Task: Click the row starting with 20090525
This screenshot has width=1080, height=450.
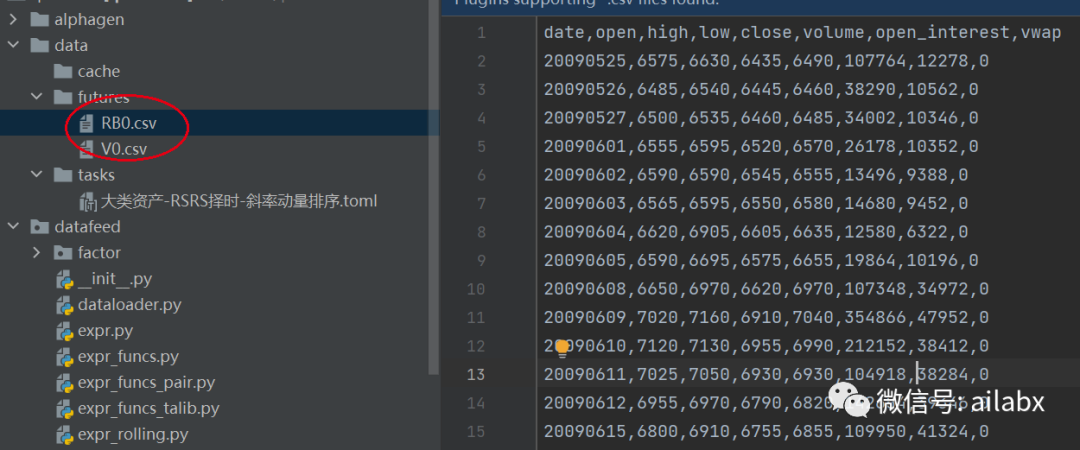Action: (x=766, y=61)
